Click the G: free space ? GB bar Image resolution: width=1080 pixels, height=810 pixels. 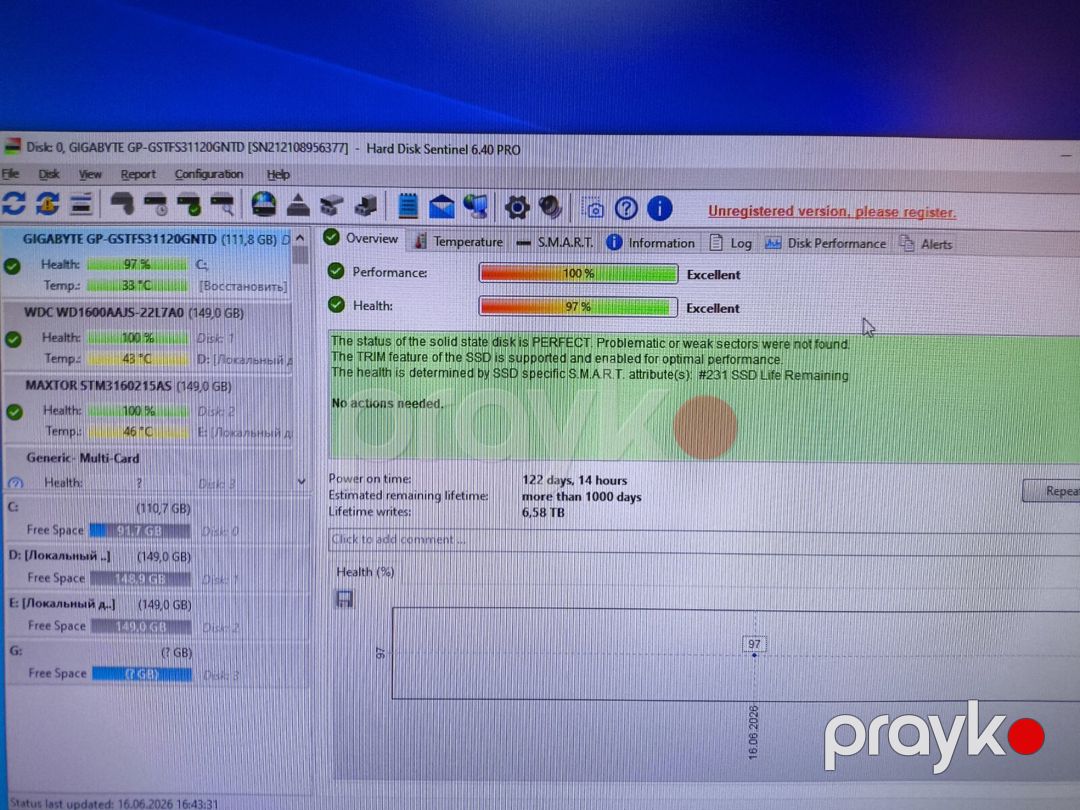tap(142, 674)
